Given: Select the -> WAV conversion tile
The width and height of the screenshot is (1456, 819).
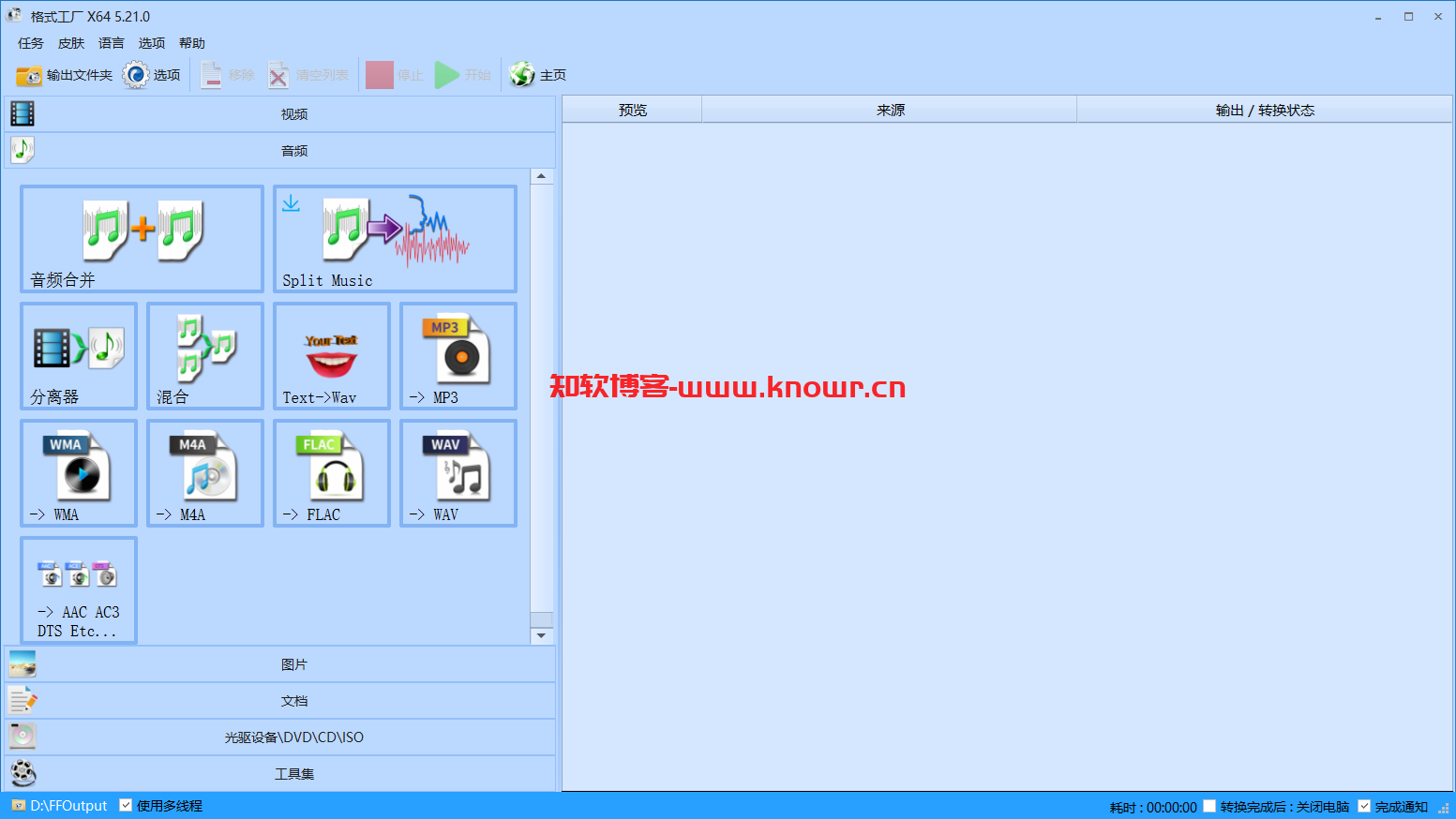Looking at the screenshot, I should coord(458,473).
